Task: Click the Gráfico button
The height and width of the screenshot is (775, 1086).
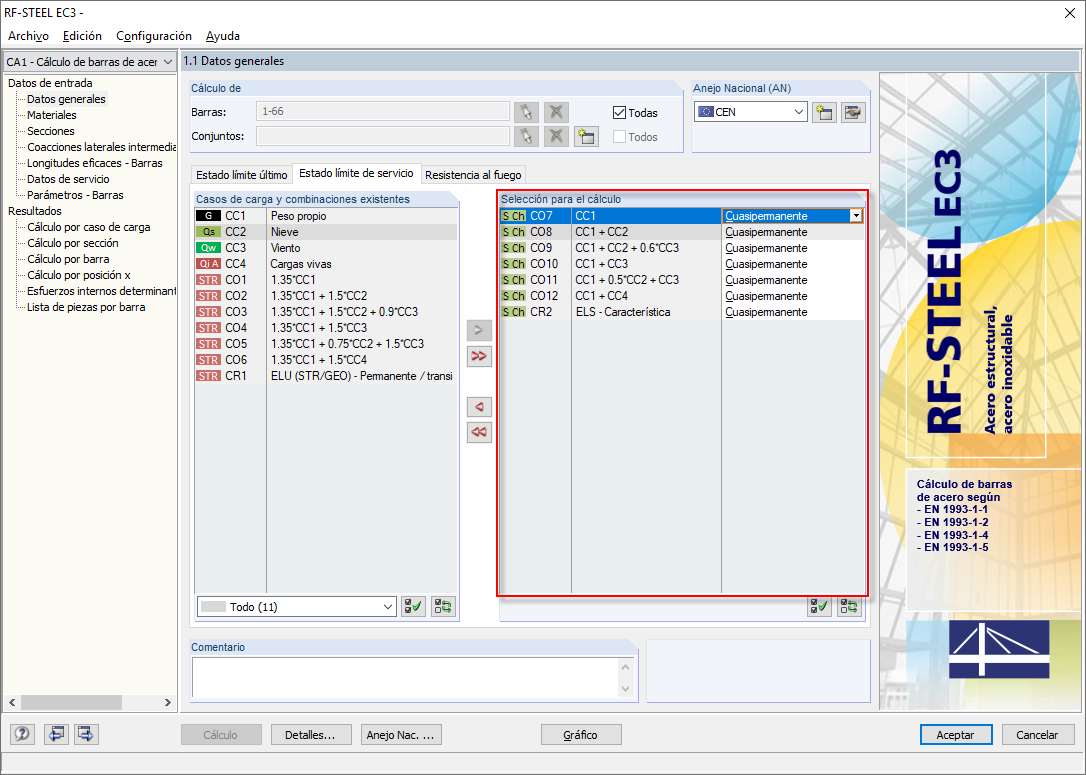Action: (581, 735)
